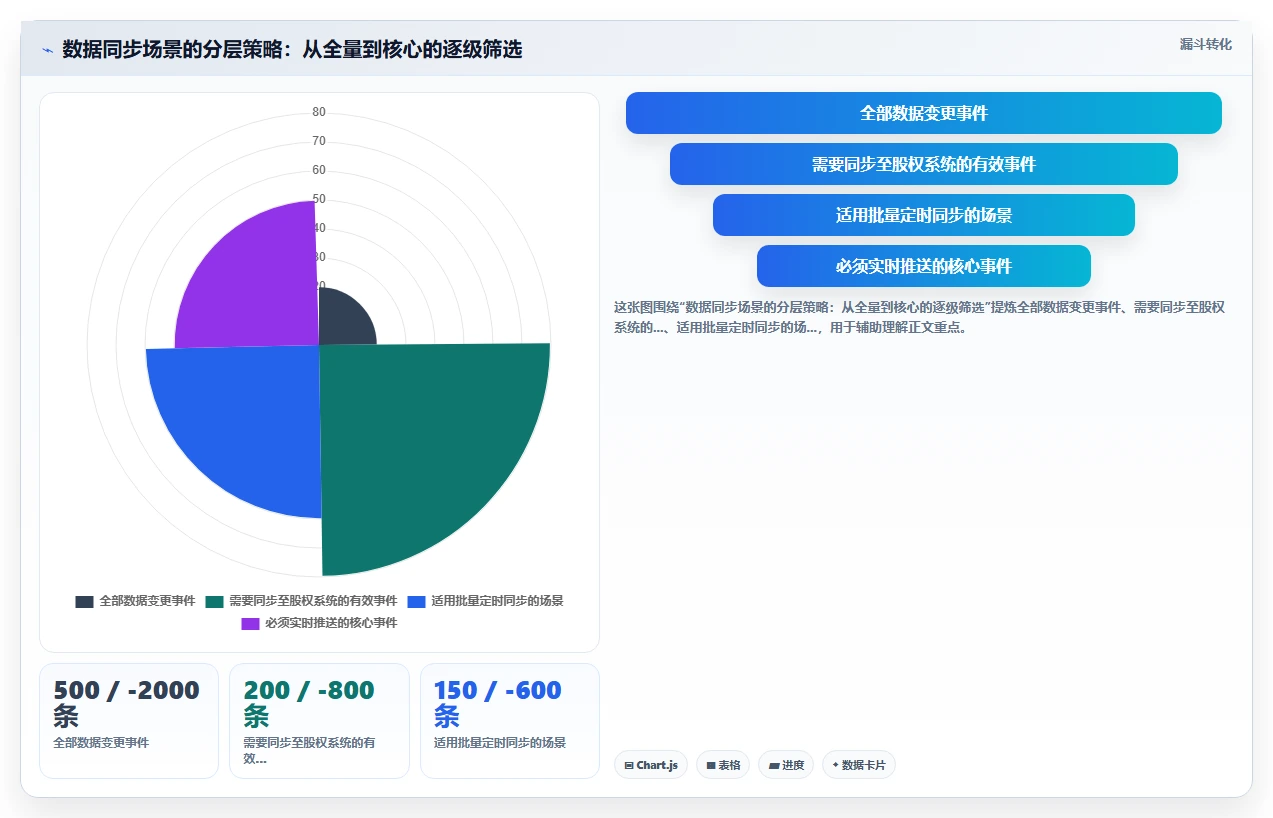The height and width of the screenshot is (818, 1273).
Task: Click the 表格 tag chip
Action: [x=723, y=765]
